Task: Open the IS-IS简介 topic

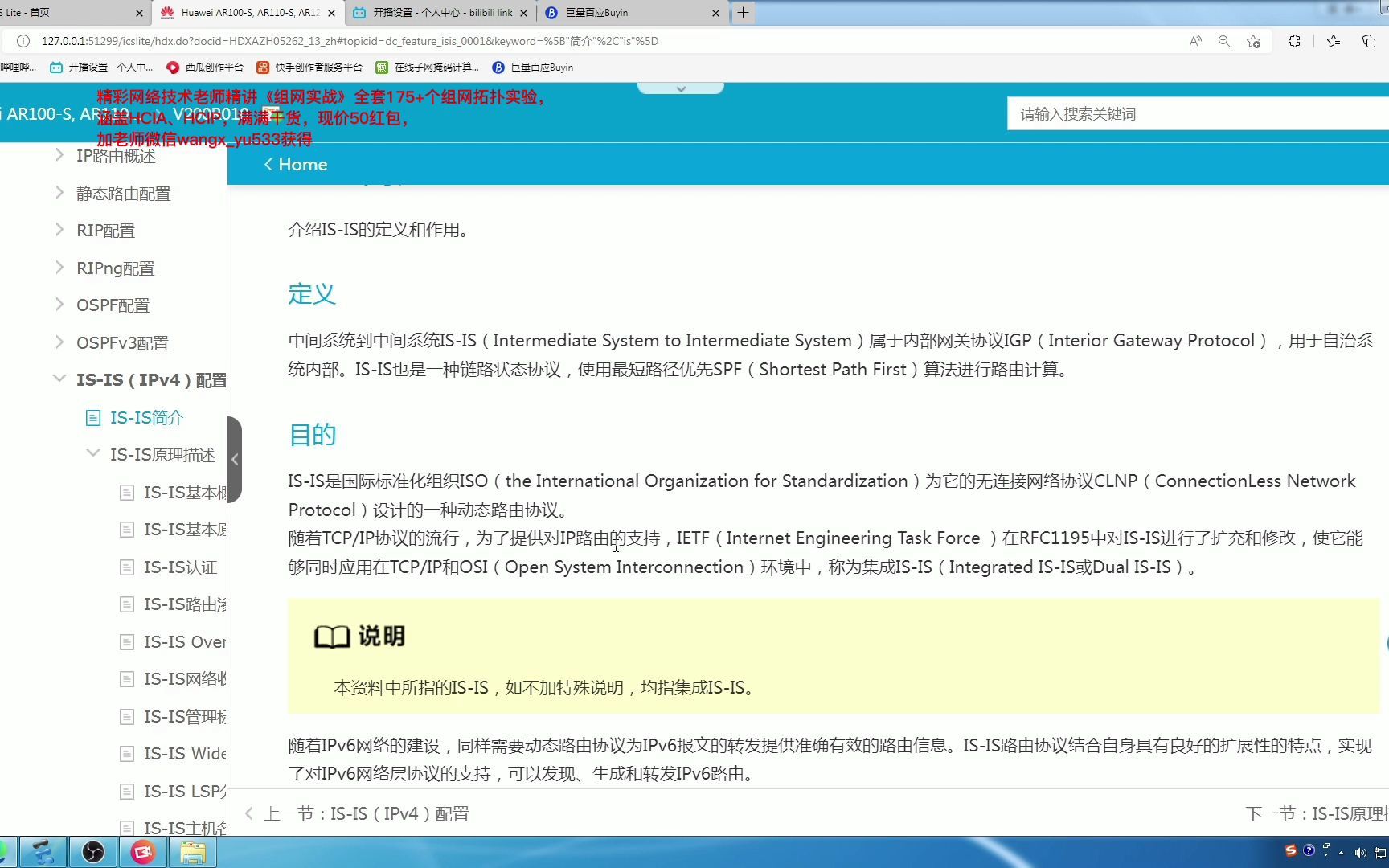Action: [147, 417]
